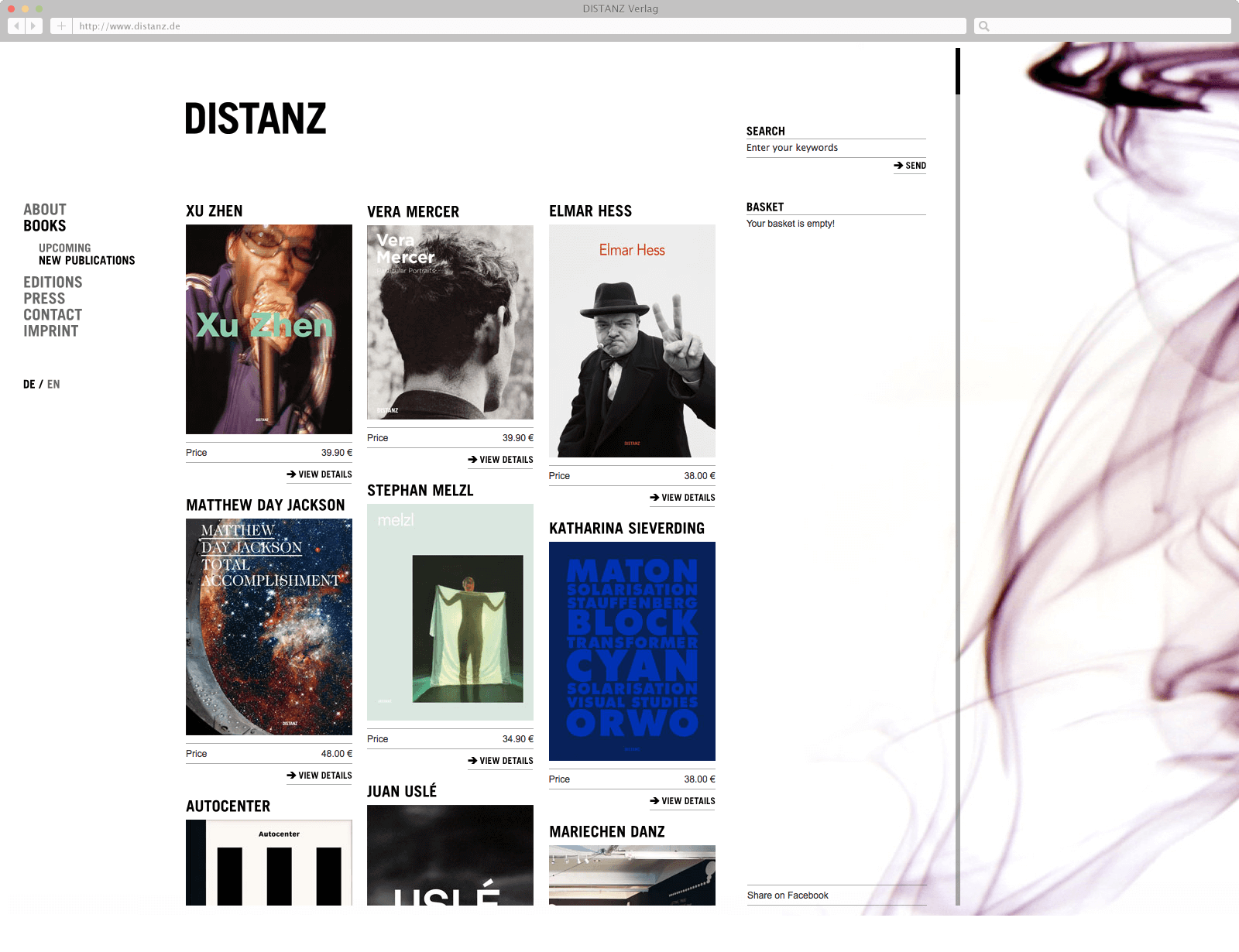Open the Matthew Day Jackson book cover
Viewport: 1239px width, 952px height.
click(269, 627)
